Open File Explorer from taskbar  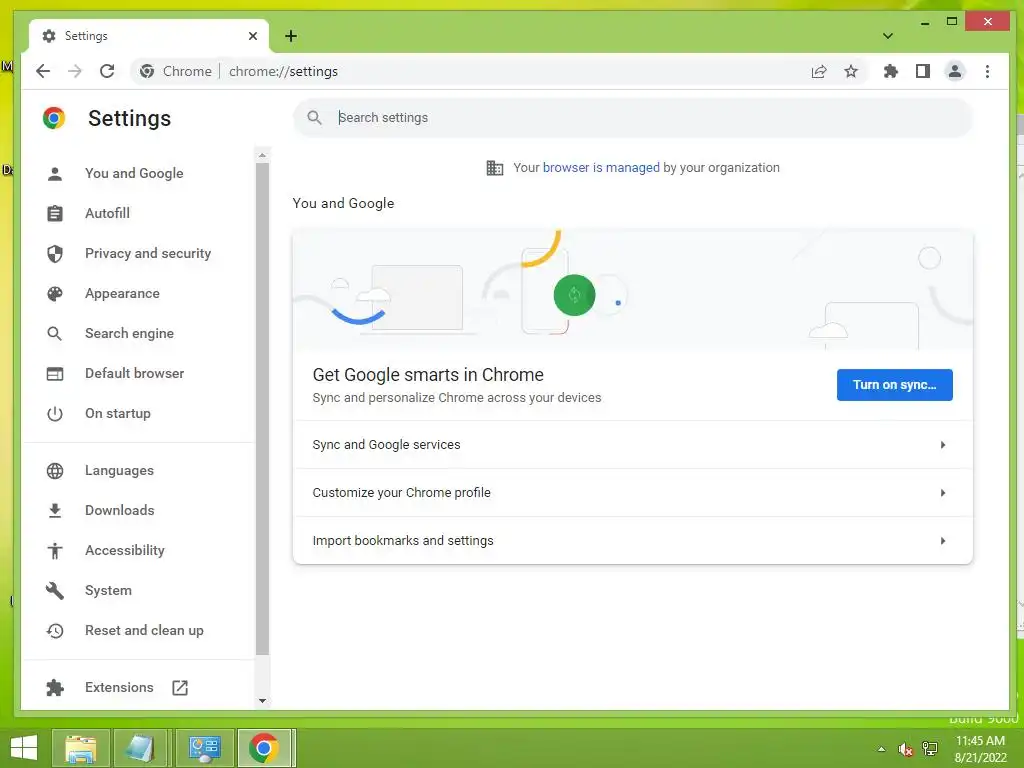tap(80, 748)
